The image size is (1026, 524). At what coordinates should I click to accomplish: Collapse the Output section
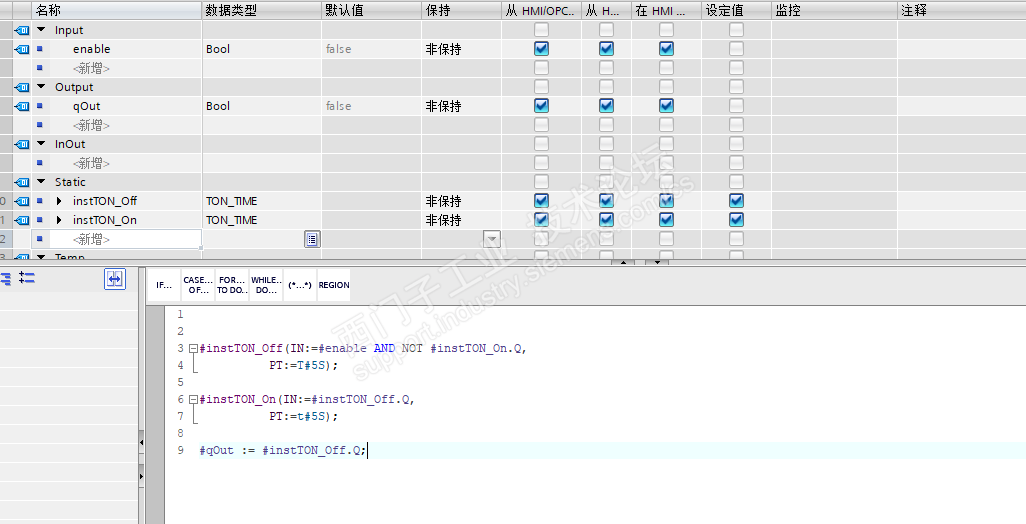click(x=41, y=87)
